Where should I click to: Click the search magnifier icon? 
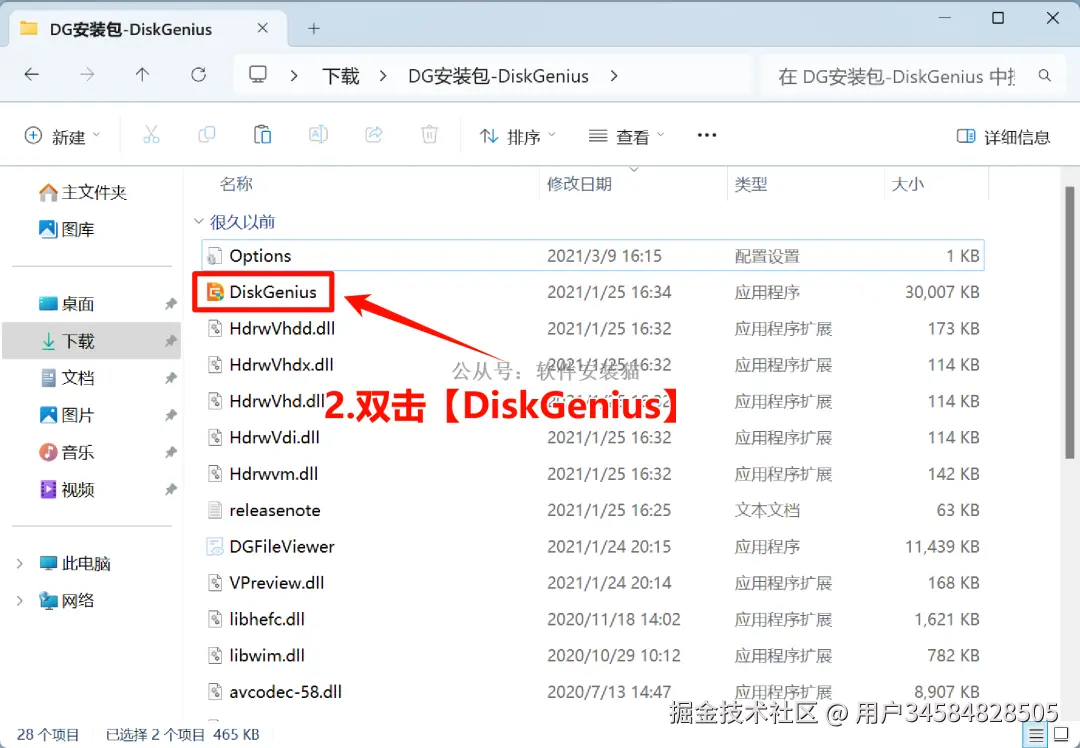[1044, 76]
